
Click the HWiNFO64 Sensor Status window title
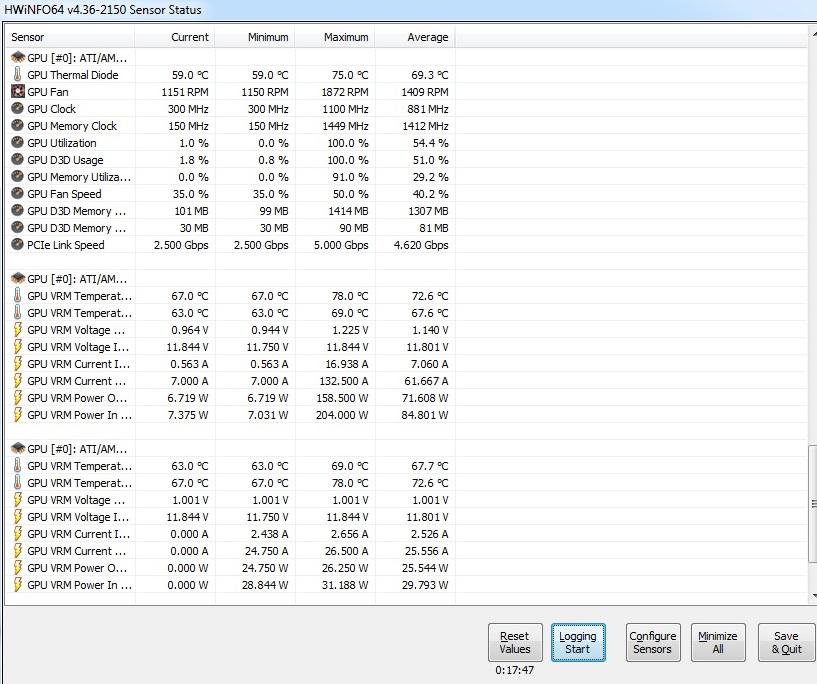click(x=103, y=9)
